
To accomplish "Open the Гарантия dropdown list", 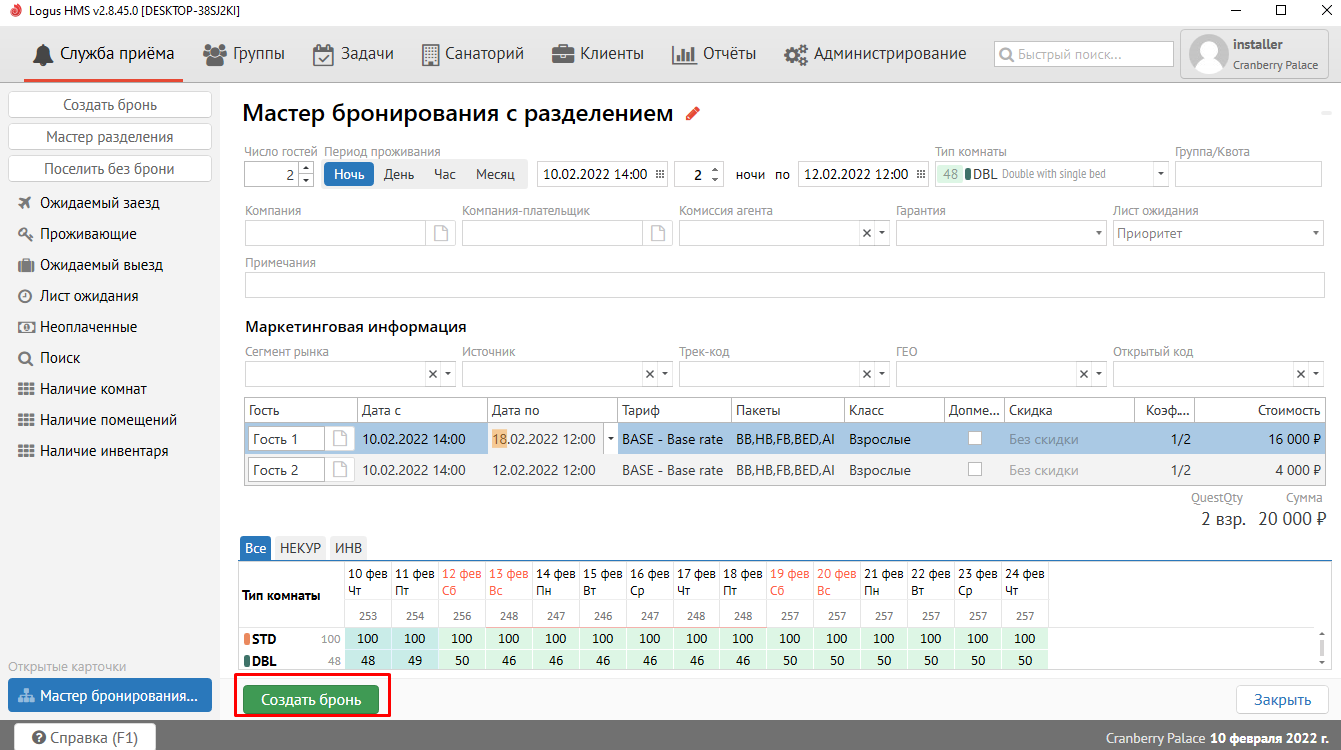I will [x=1099, y=233].
